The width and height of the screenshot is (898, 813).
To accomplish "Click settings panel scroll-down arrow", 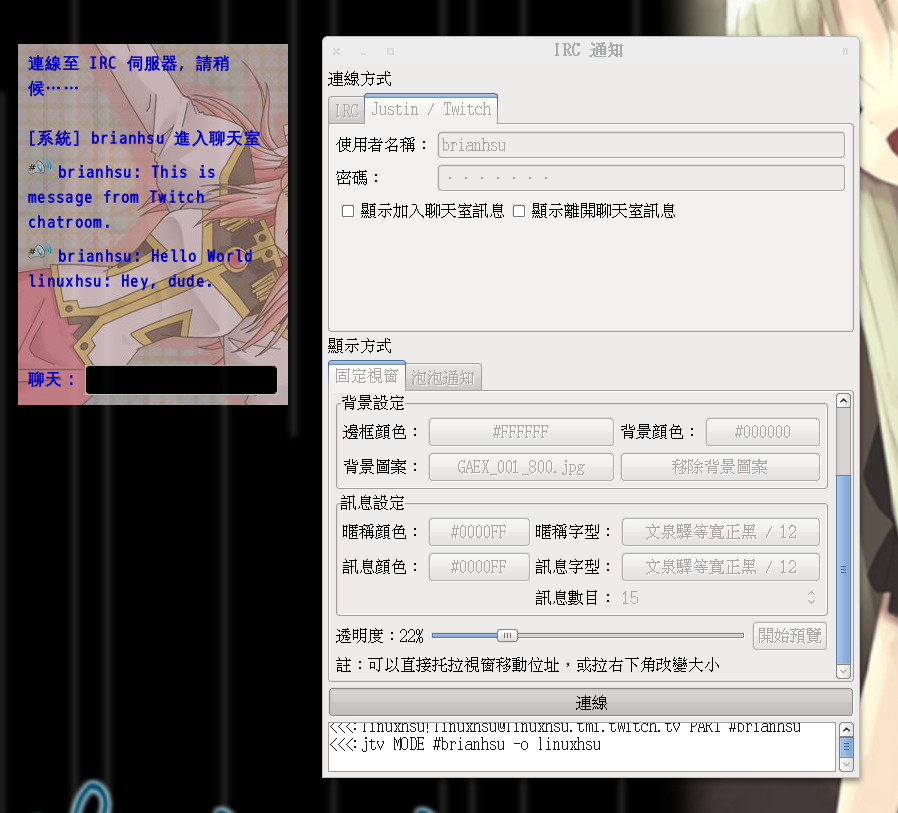I will click(843, 671).
